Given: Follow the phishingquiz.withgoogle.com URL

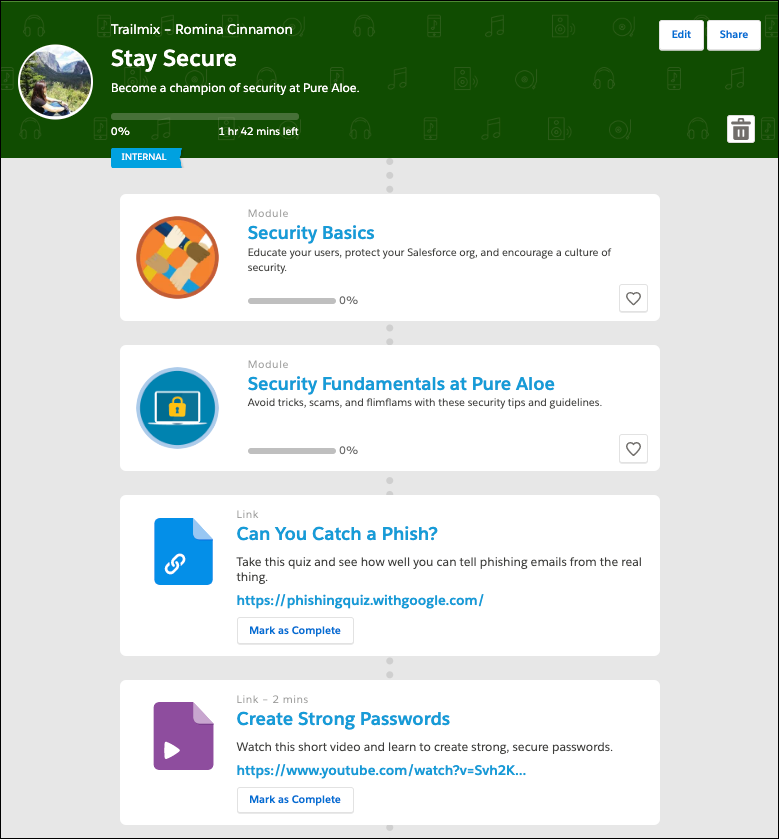Looking at the screenshot, I should pos(360,600).
